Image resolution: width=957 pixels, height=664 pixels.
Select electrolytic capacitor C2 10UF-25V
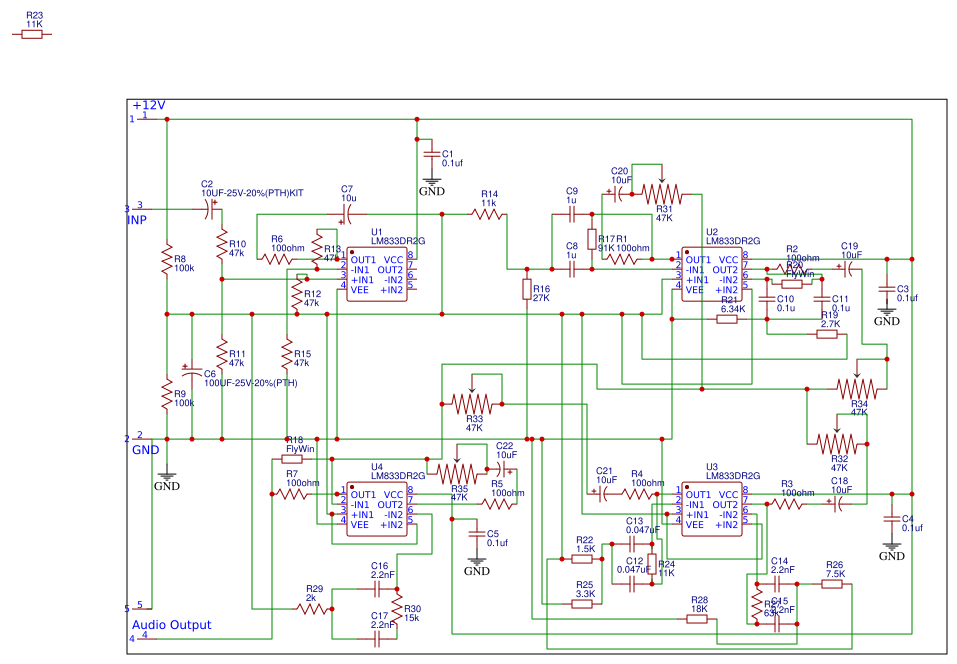[207, 208]
